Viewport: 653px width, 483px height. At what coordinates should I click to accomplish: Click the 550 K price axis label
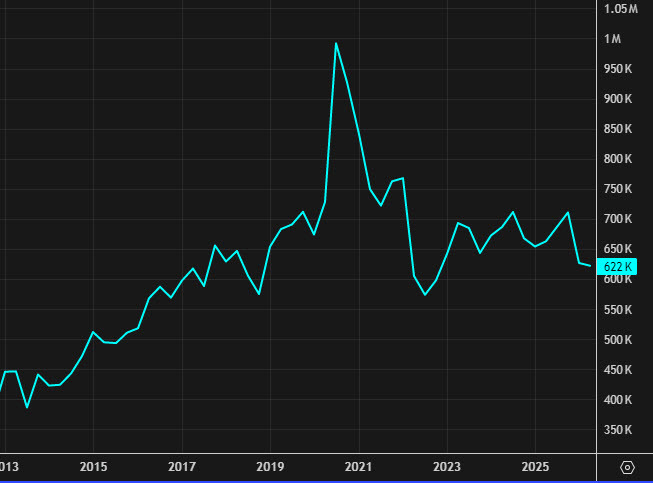(618, 310)
